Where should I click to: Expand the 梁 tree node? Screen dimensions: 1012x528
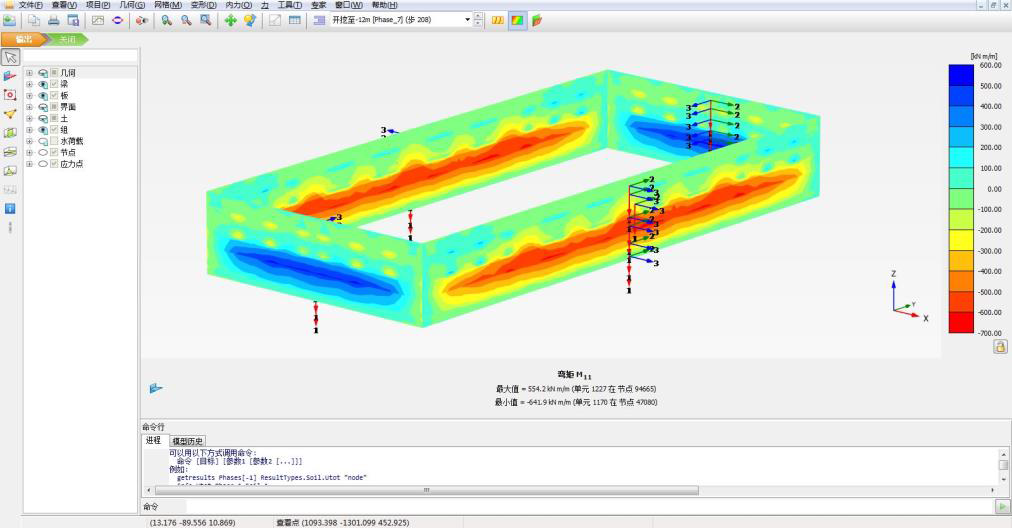(29, 85)
